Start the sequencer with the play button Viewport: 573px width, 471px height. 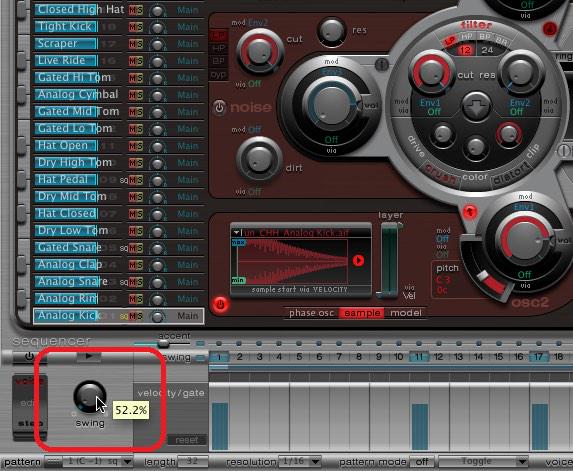point(89,356)
